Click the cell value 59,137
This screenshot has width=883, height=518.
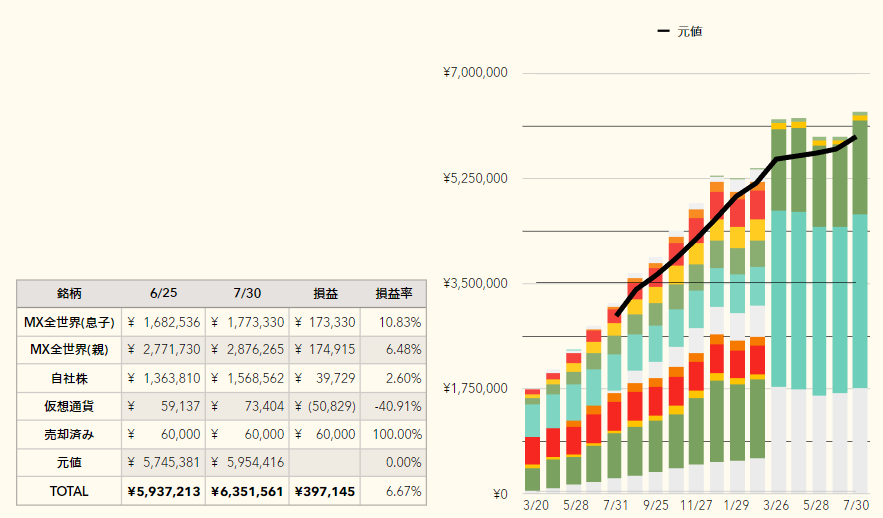(x=163, y=407)
